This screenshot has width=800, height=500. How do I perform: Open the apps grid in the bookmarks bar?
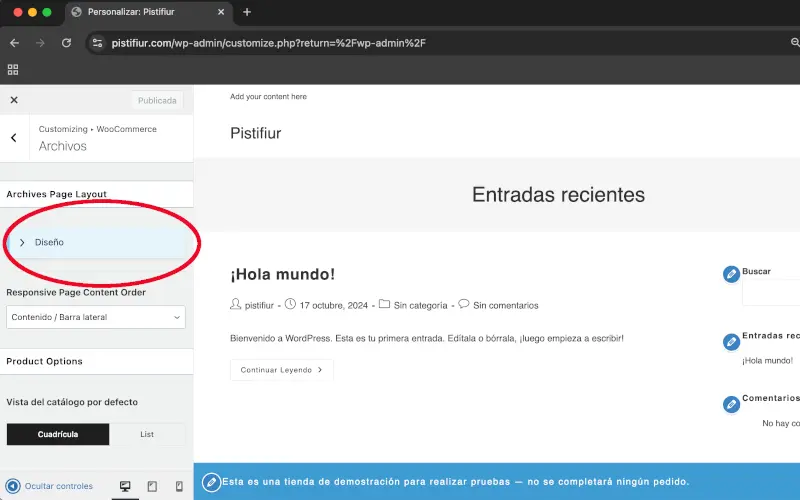point(13,69)
